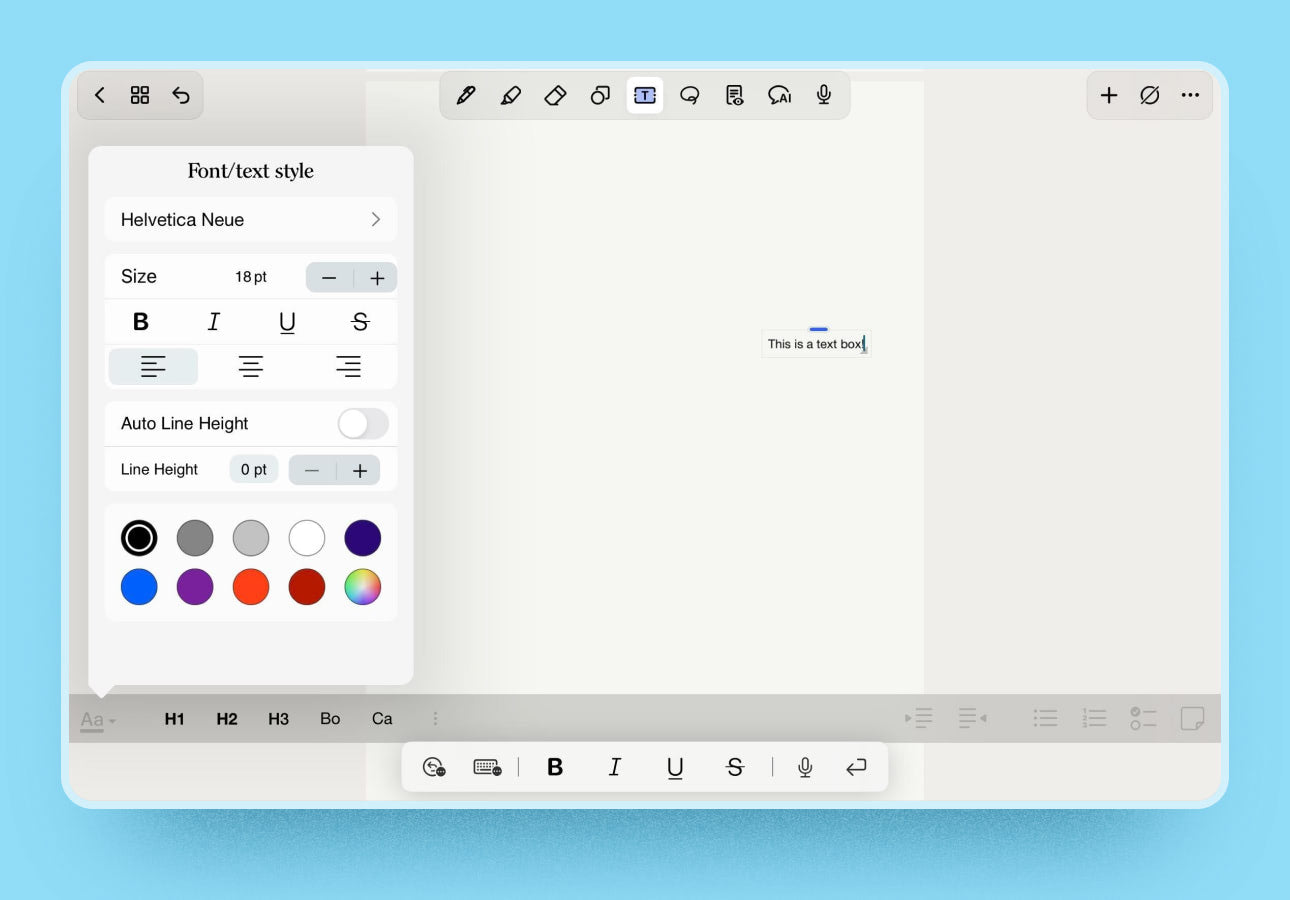This screenshot has height=900, width=1290.
Task: Increase font size with plus button
Action: [x=377, y=278]
